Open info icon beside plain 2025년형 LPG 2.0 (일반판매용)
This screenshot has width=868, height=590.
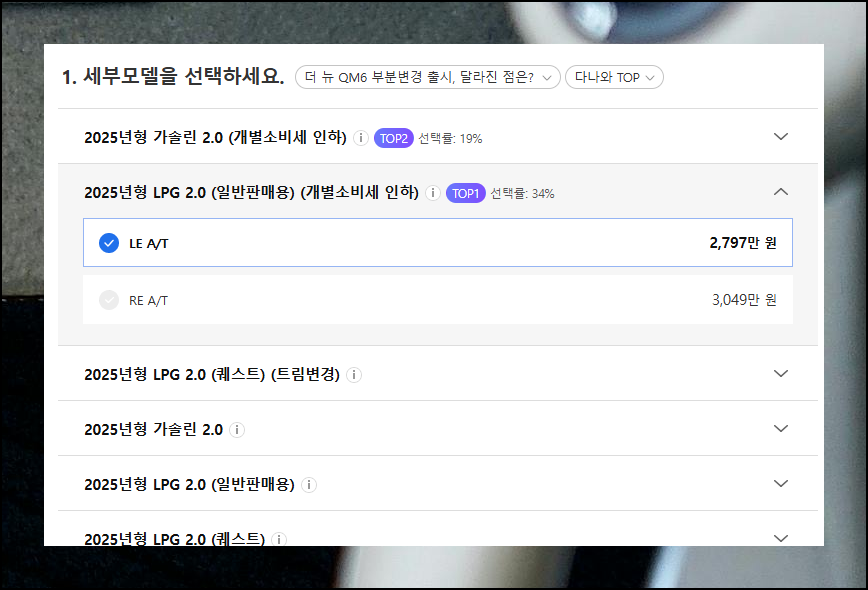(x=309, y=485)
